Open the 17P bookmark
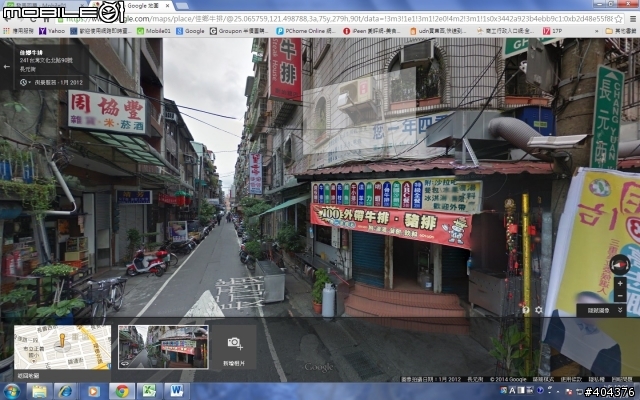The width and height of the screenshot is (640, 400). tap(552, 31)
